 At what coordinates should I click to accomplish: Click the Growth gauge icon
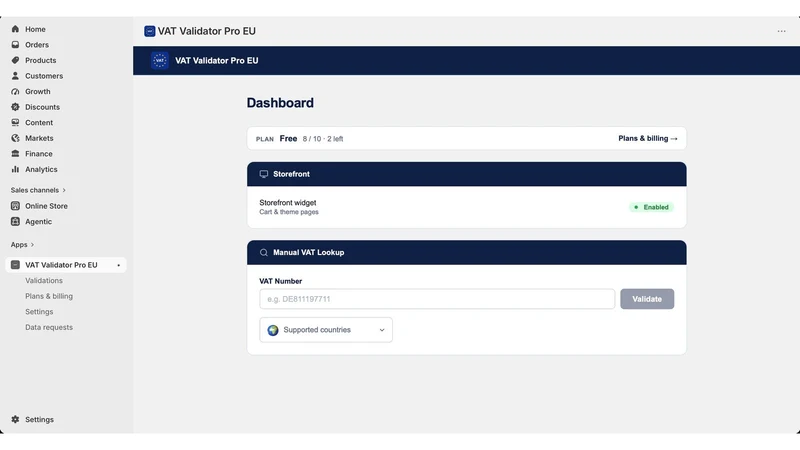pos(15,91)
